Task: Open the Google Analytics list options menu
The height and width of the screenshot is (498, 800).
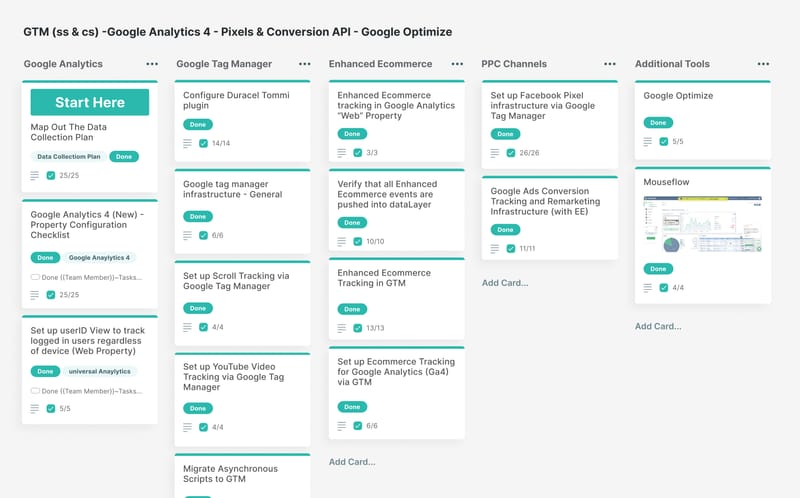Action: pos(152,64)
